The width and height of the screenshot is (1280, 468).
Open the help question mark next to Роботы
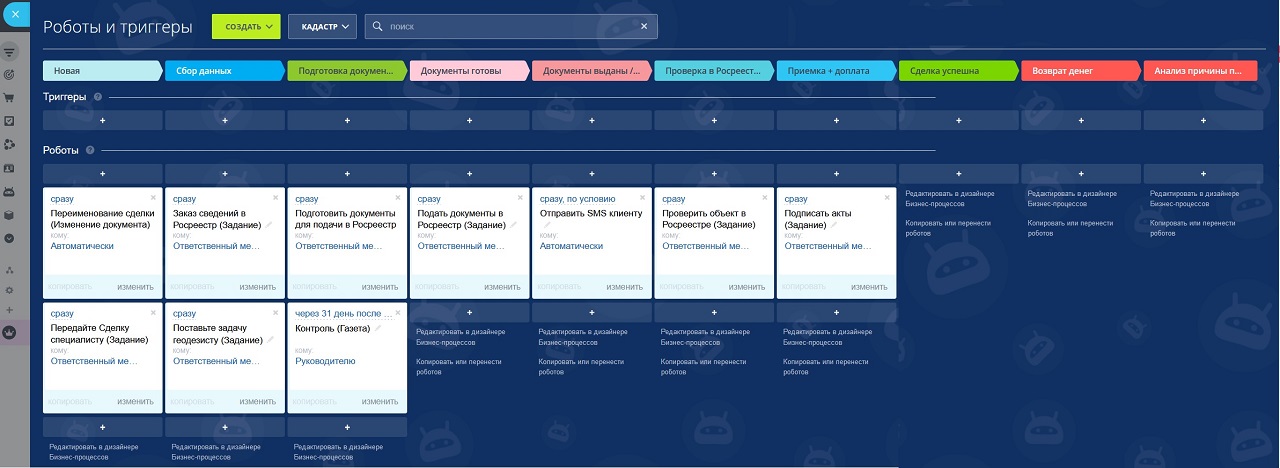click(90, 151)
